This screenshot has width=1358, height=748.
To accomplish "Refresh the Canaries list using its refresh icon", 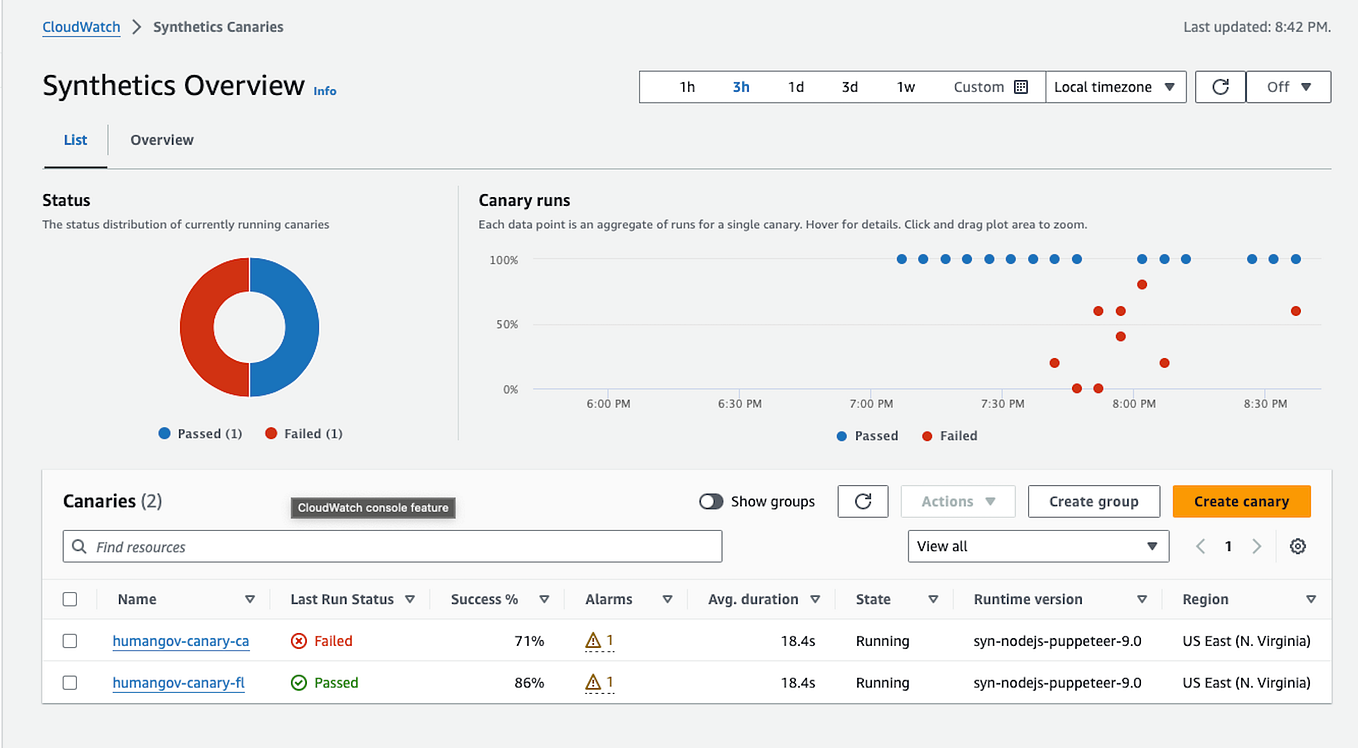I will coord(862,501).
